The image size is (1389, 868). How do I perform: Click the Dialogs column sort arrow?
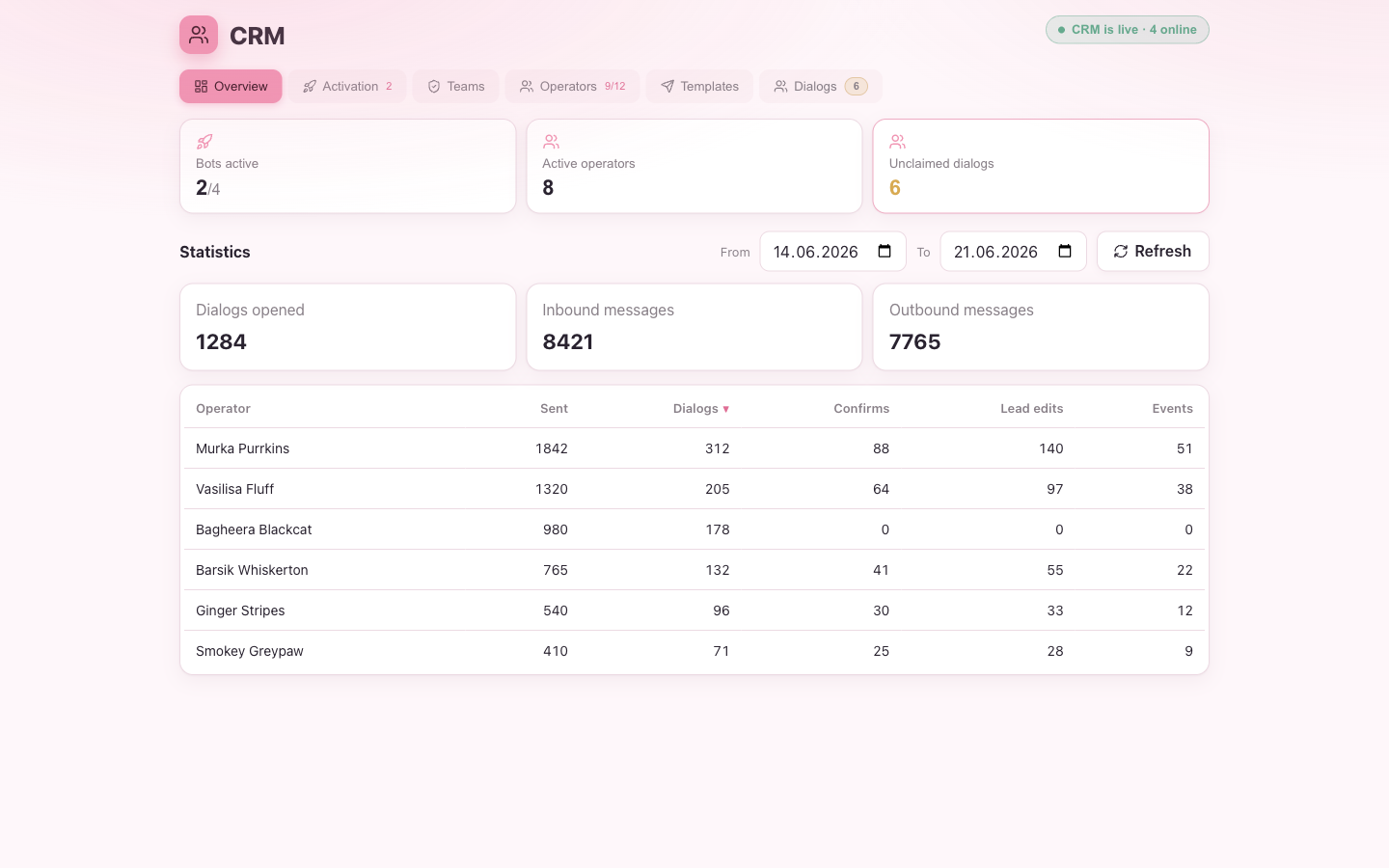coord(726,409)
